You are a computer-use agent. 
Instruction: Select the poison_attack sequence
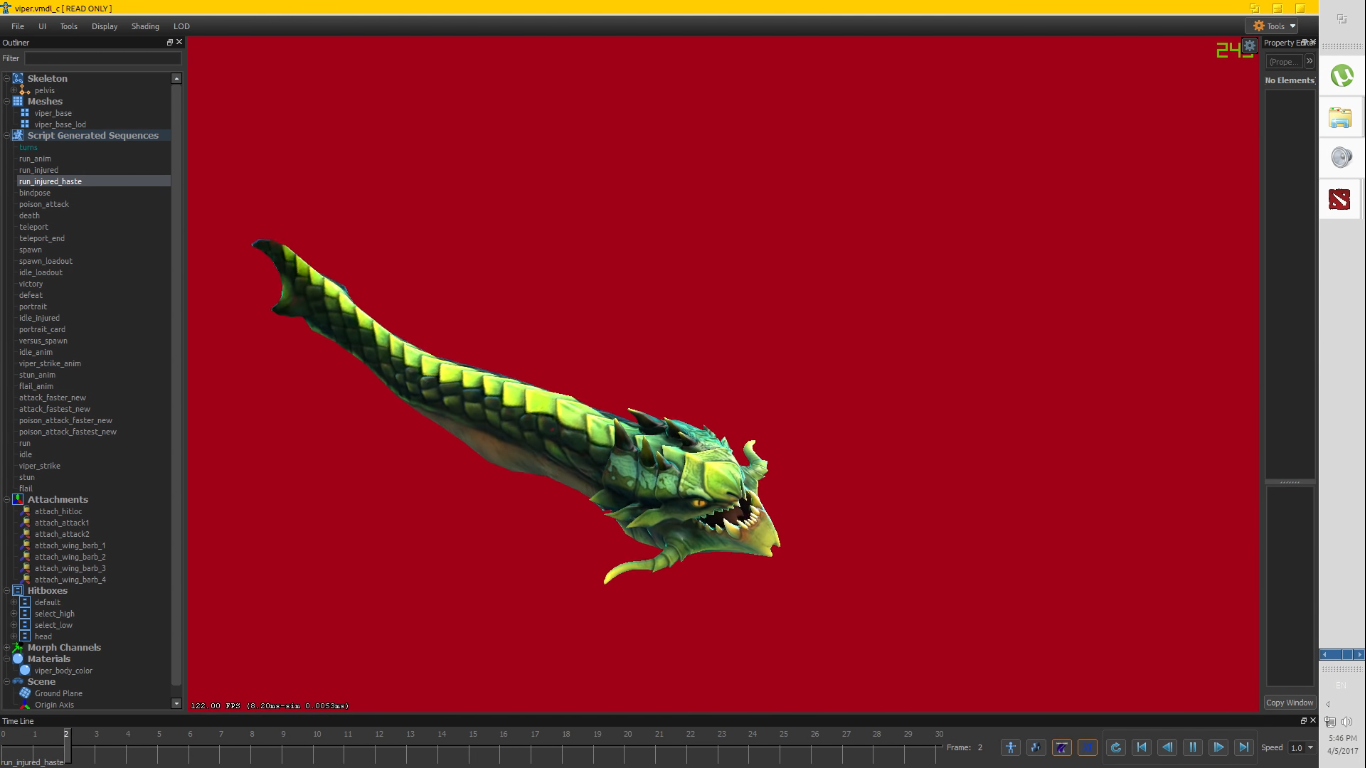[x=44, y=204]
